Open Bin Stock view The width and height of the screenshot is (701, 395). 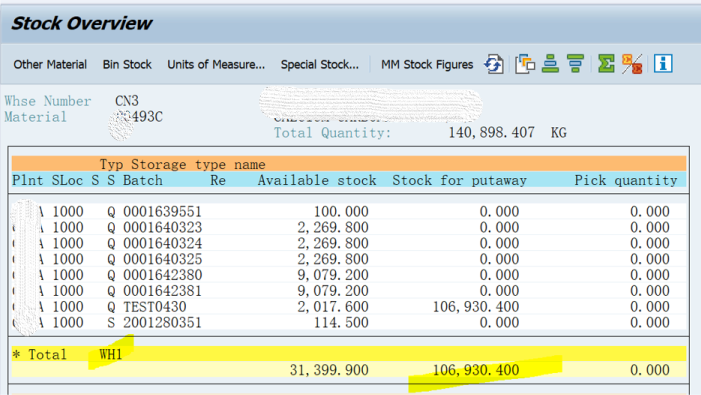[x=127, y=64]
